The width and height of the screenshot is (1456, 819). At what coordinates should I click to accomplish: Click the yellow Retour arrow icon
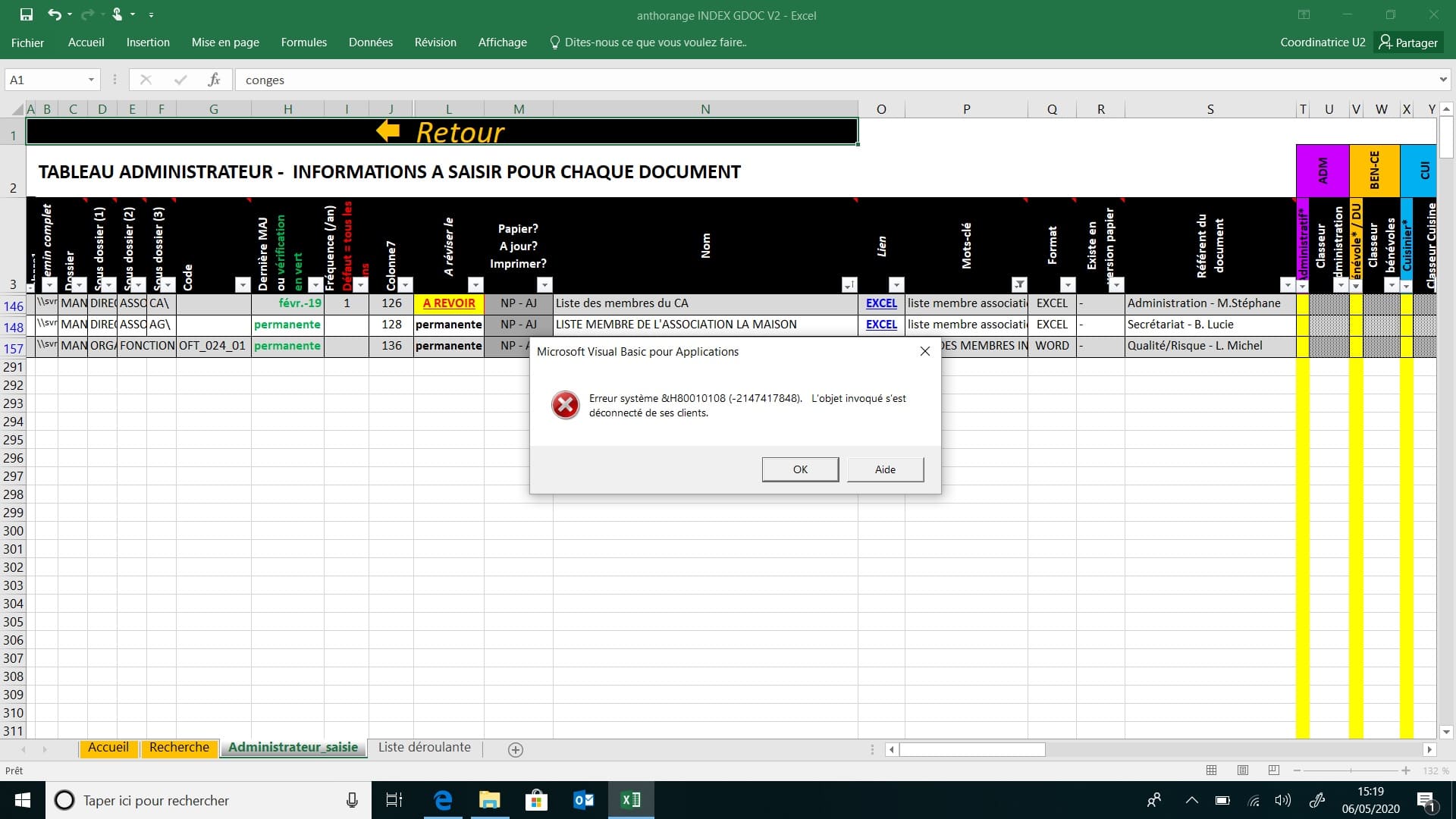(x=388, y=131)
